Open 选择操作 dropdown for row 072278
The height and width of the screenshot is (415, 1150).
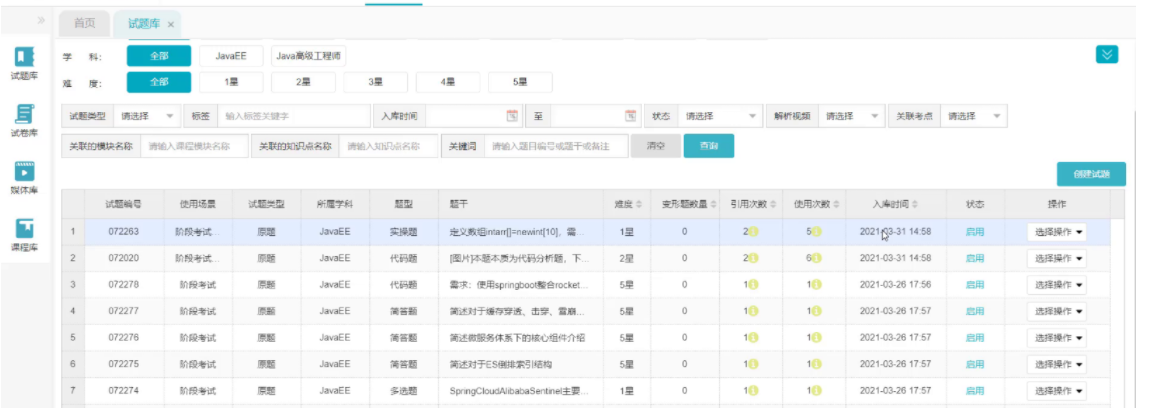1057,284
